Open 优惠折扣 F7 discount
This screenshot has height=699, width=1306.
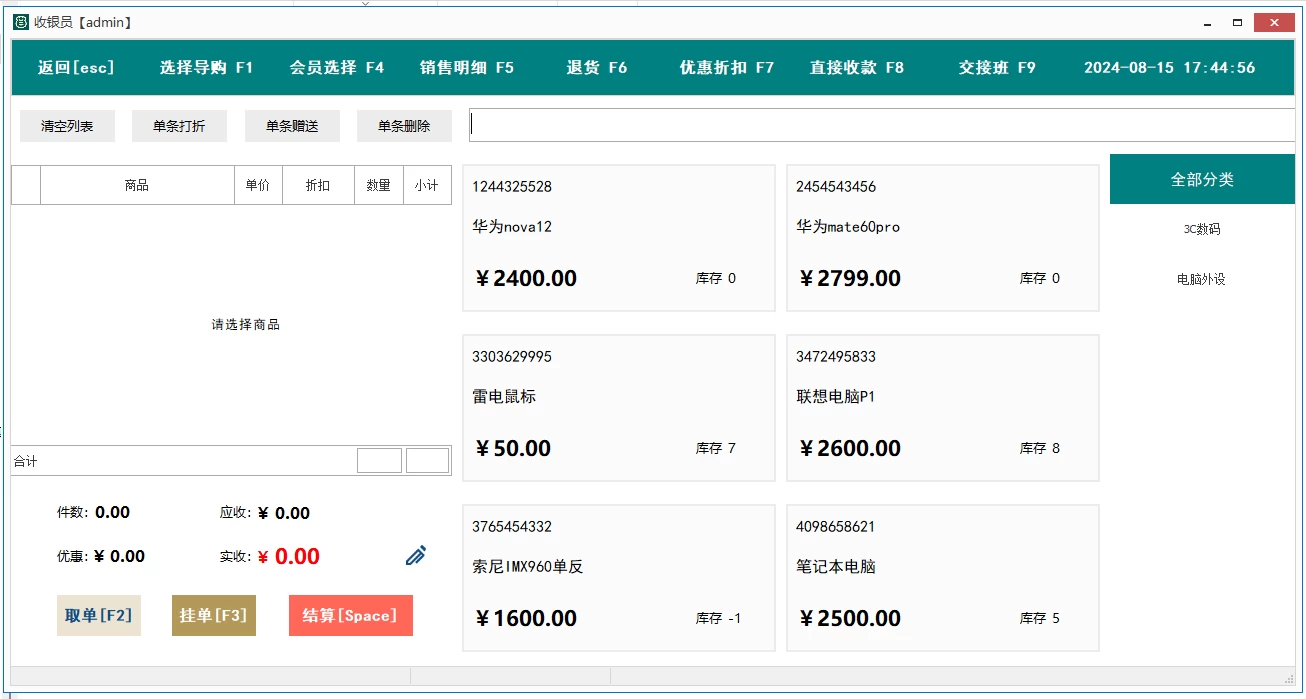[726, 68]
